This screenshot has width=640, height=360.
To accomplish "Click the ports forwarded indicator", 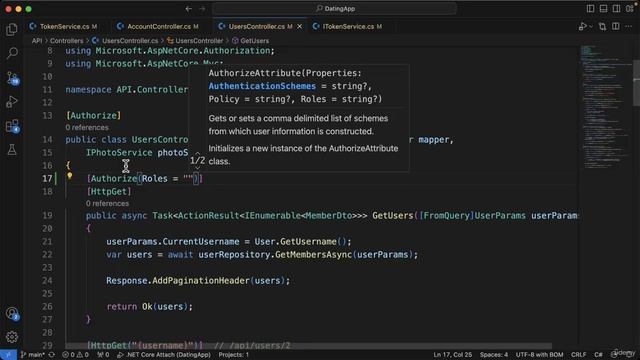I will tap(103, 355).
